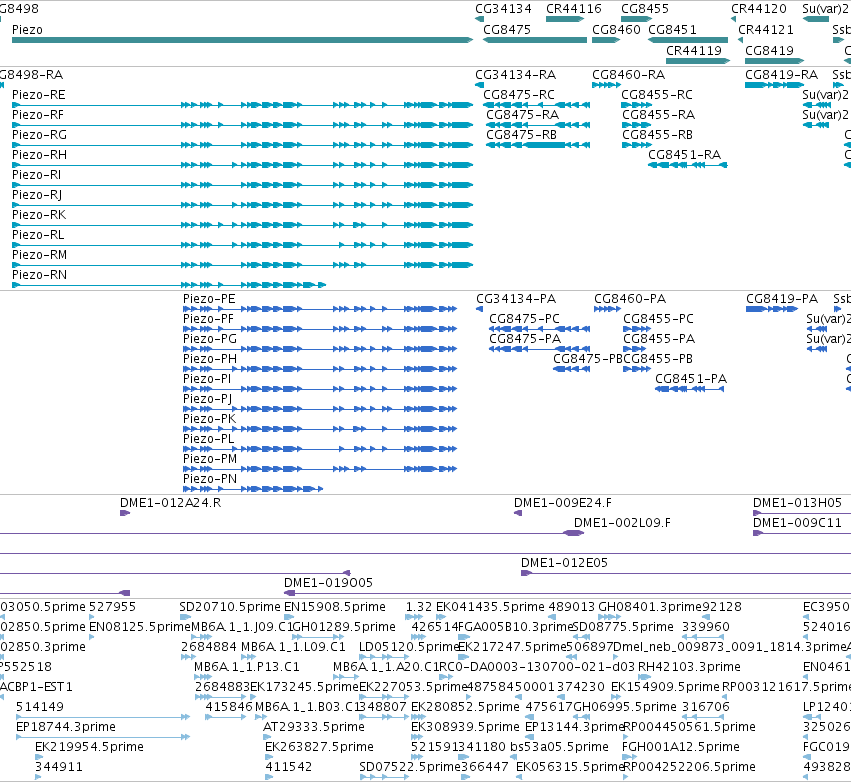851x782 pixels.
Task: Click the Piezo gene span bar
Action: (x=243, y=40)
